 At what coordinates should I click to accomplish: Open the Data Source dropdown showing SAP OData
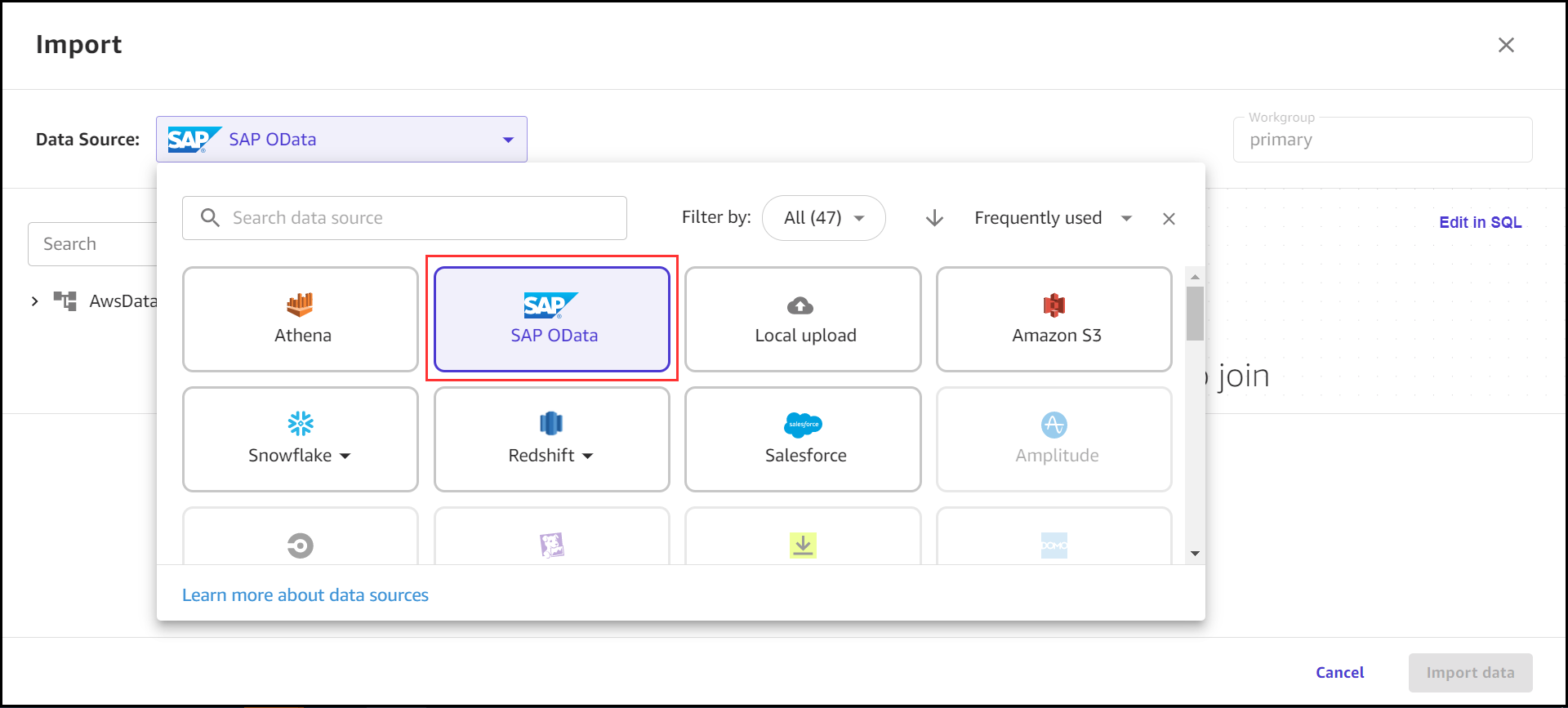341,140
